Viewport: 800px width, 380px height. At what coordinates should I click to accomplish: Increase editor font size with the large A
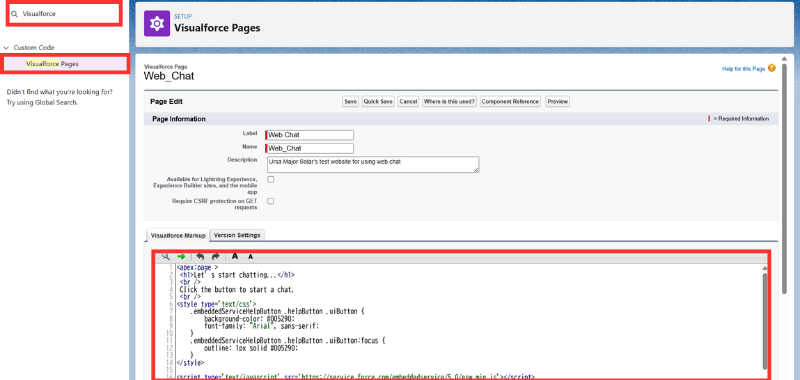click(x=235, y=256)
